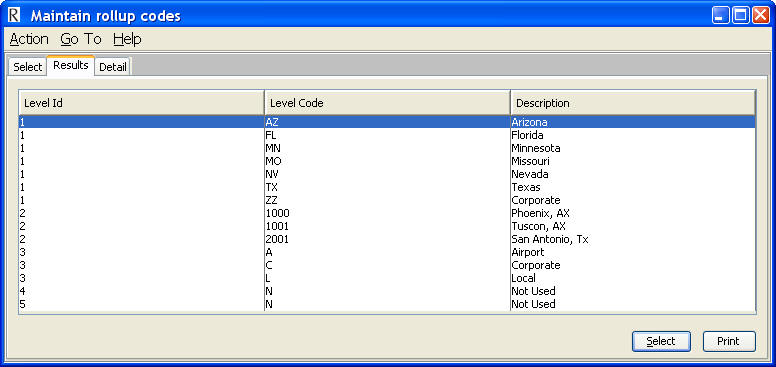776x367 pixels.
Task: Click level code NV cell
Action: point(388,174)
